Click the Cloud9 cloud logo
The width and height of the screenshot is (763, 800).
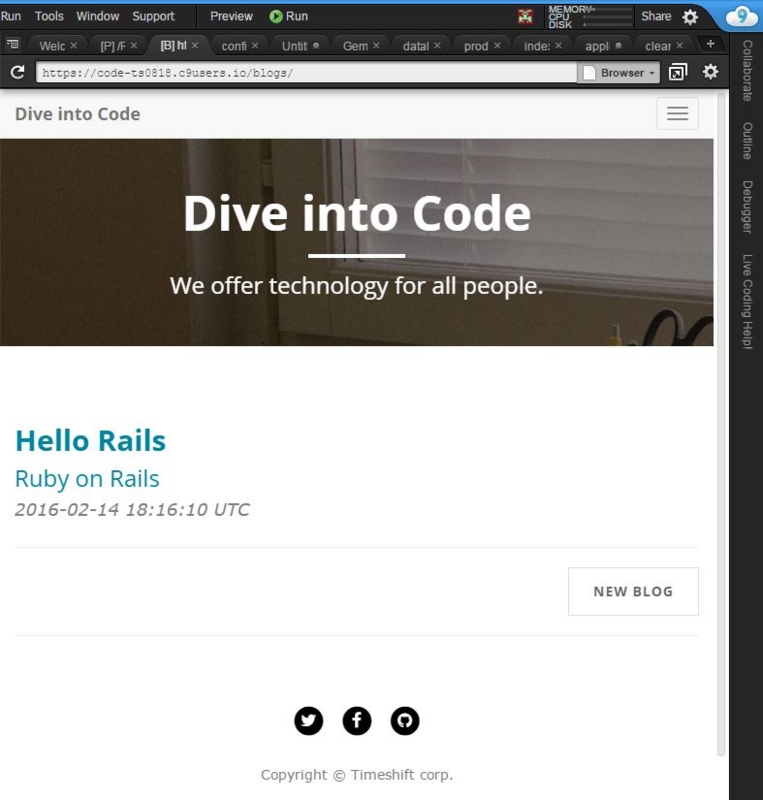(x=741, y=17)
